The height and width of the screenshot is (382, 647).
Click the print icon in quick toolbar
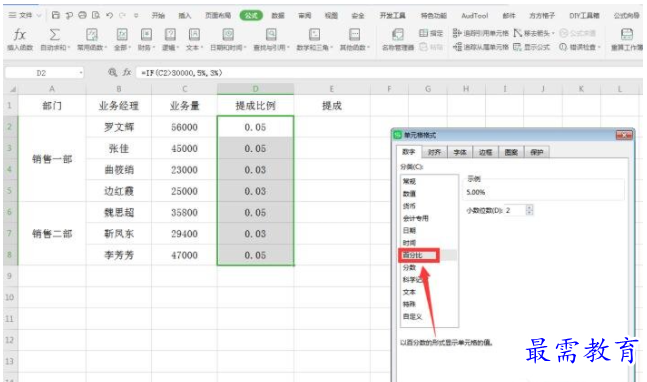pyautogui.click(x=83, y=15)
